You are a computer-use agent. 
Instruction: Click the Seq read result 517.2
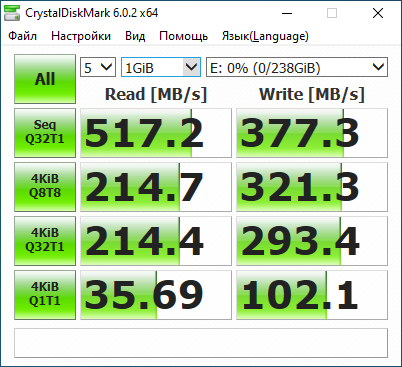tap(156, 133)
